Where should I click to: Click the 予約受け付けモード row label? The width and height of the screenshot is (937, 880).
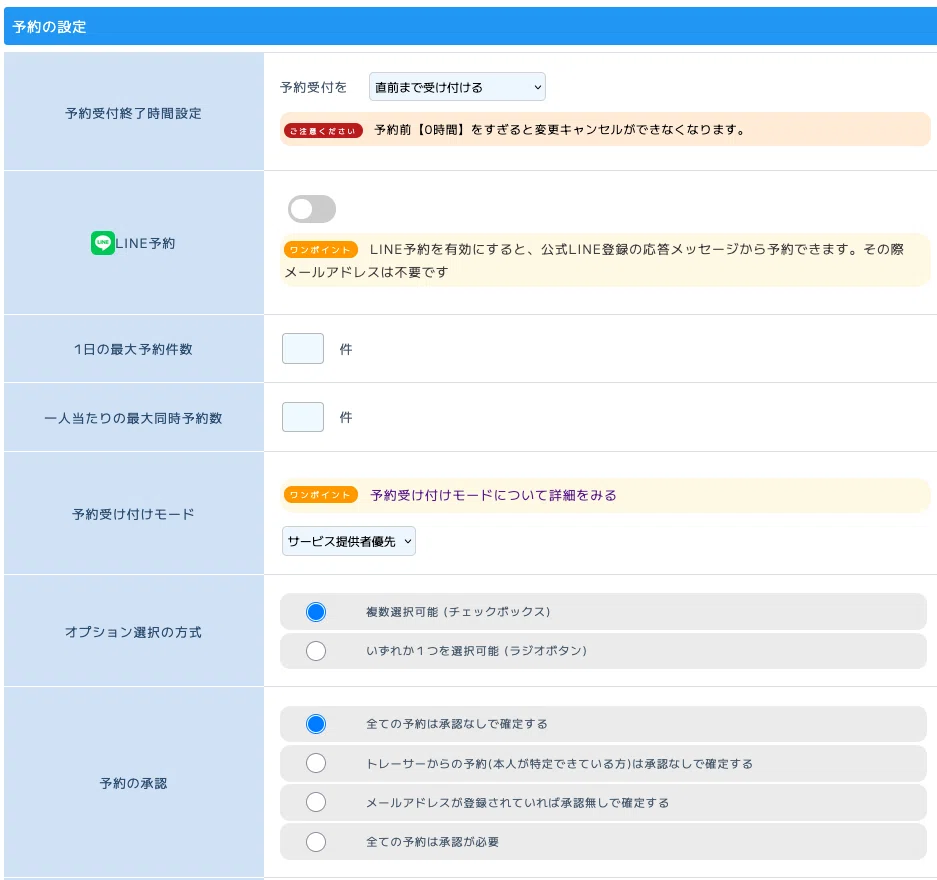(133, 514)
